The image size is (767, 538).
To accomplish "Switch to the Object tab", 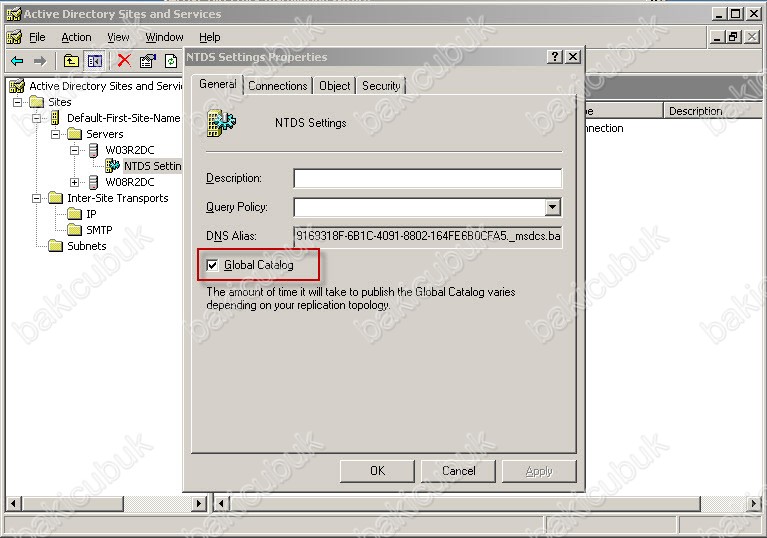I will click(335, 86).
